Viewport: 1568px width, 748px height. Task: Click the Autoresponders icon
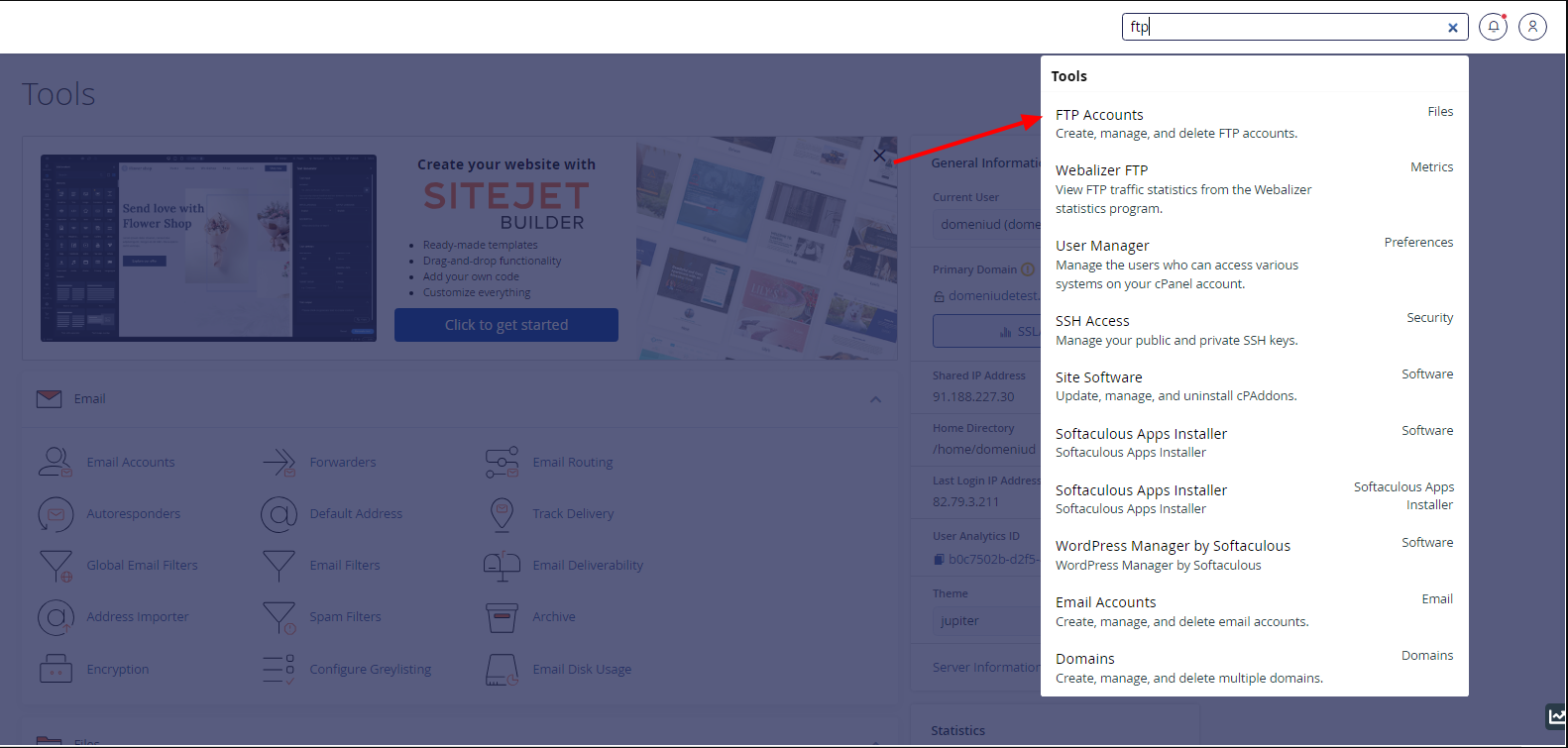tap(56, 513)
